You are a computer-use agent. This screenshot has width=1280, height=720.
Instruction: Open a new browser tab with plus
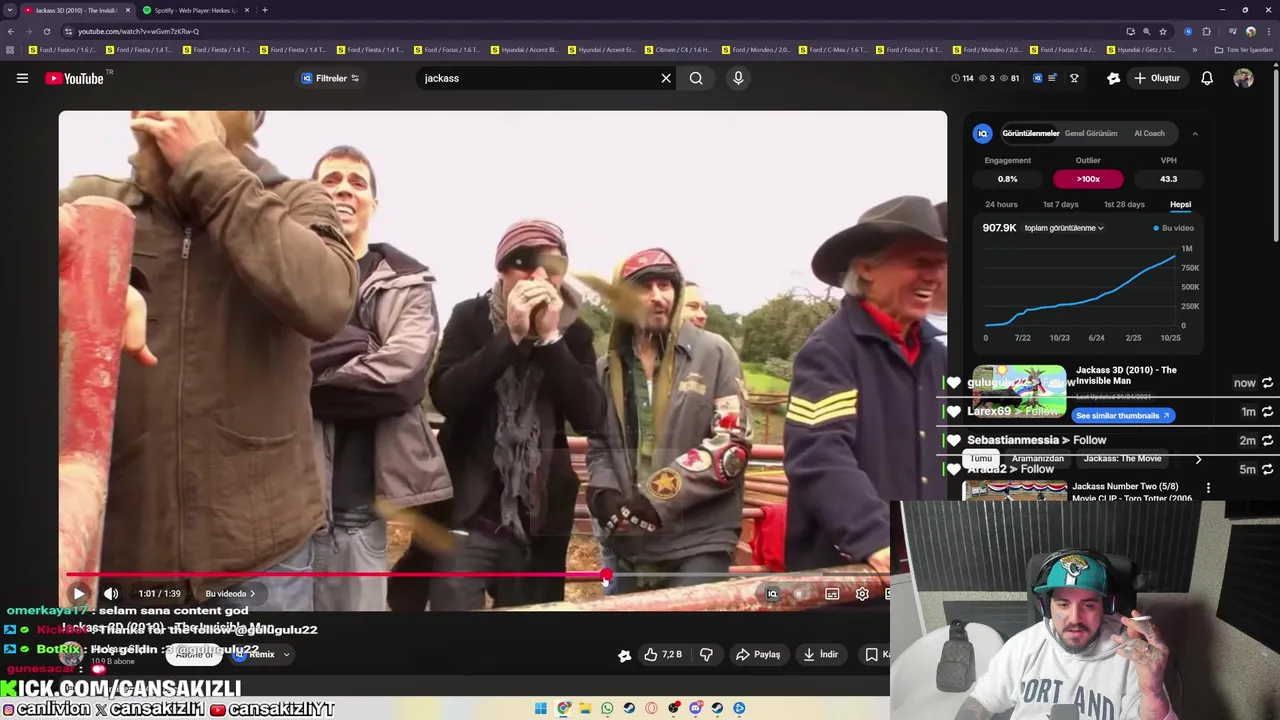pos(264,10)
